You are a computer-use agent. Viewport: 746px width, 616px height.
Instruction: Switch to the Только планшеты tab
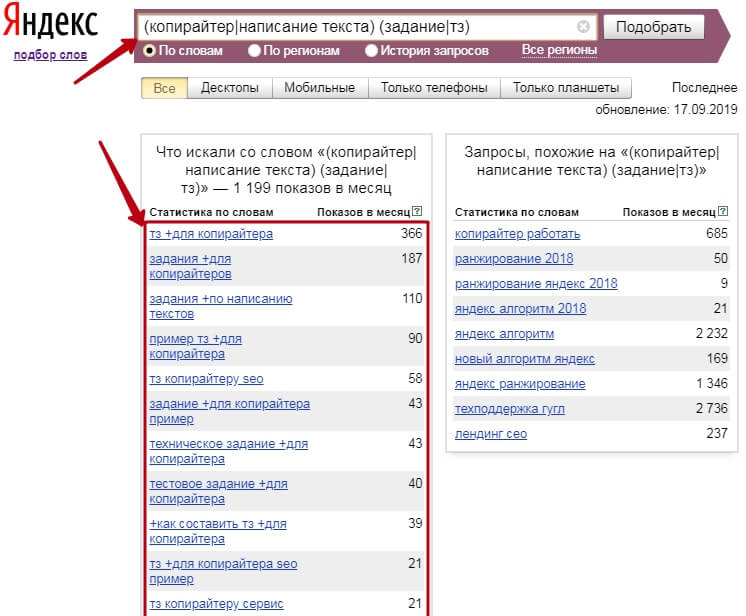pos(566,88)
